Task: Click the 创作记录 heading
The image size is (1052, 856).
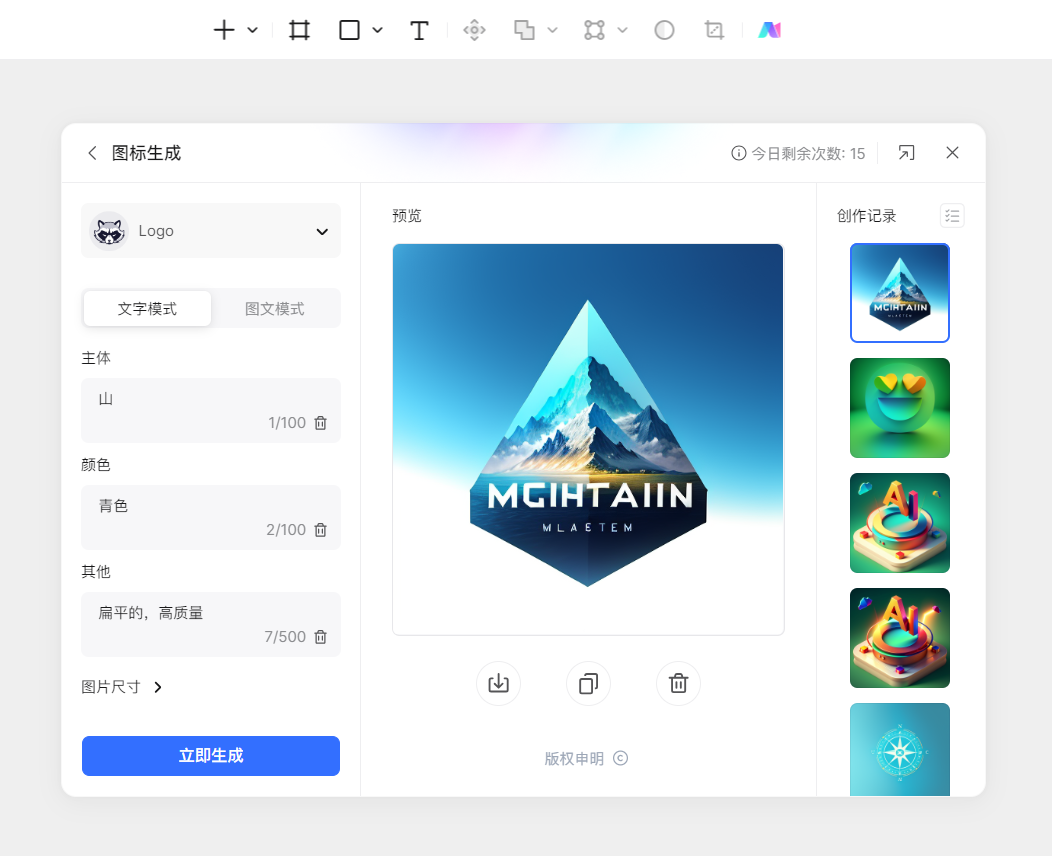Action: pyautogui.click(x=866, y=216)
